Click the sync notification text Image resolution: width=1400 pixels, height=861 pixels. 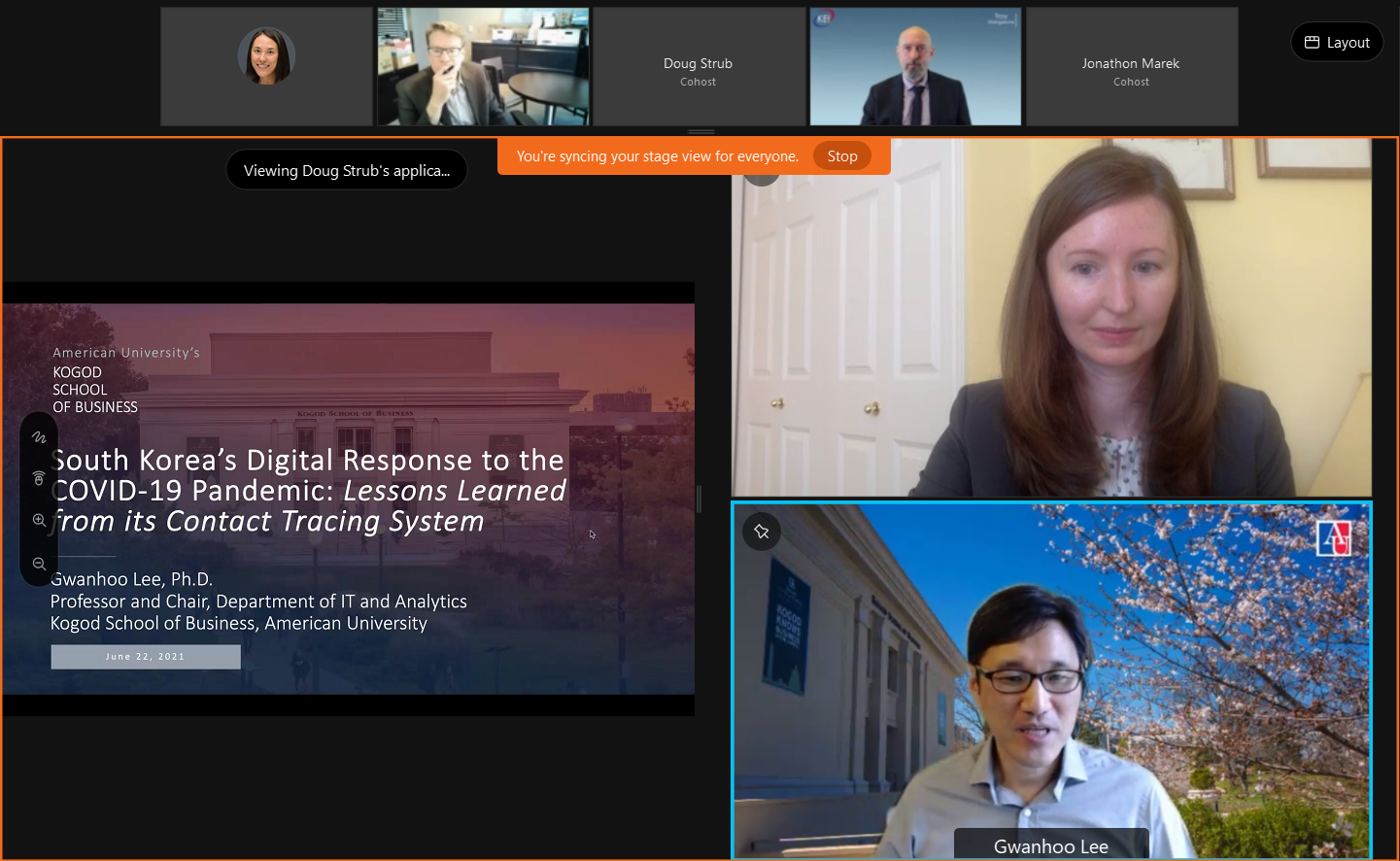(658, 155)
